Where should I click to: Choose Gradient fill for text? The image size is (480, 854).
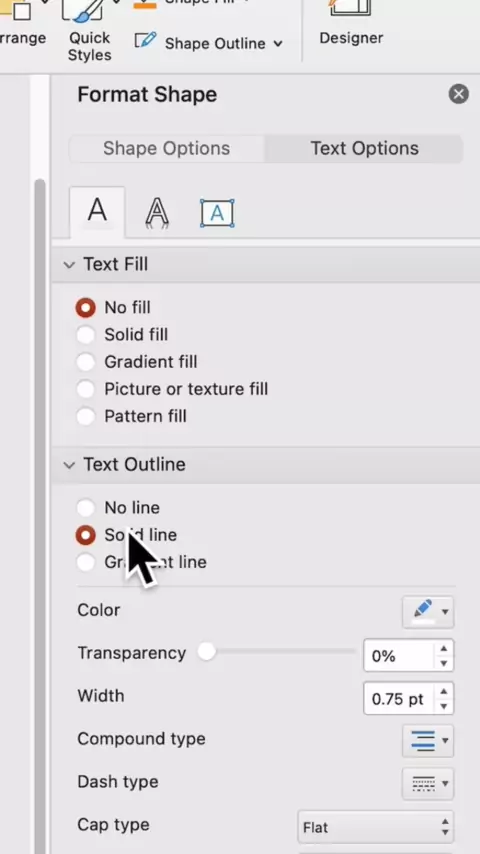tap(86, 362)
